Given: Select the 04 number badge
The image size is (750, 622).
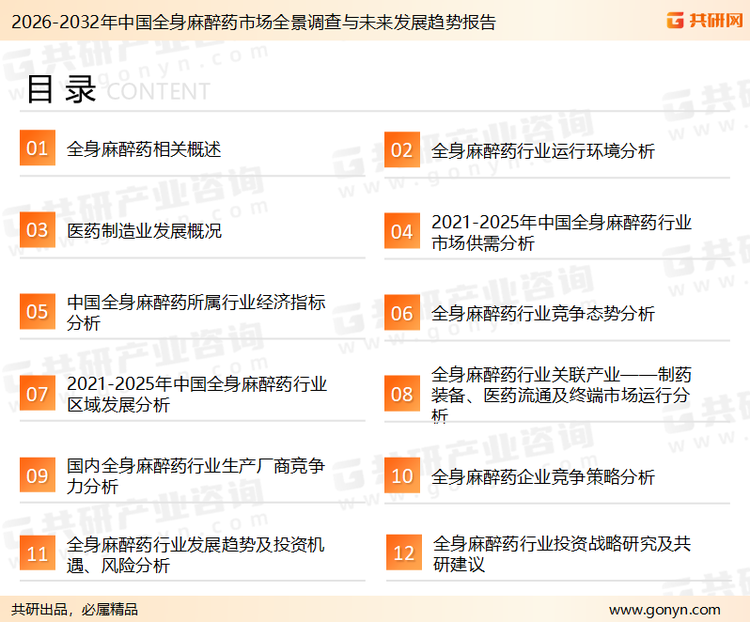Looking at the screenshot, I should [x=401, y=231].
